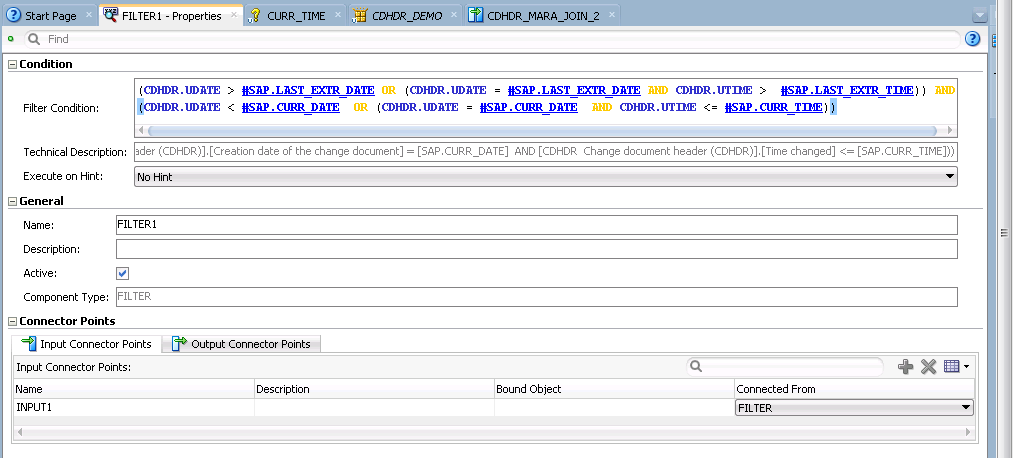Image resolution: width=1018 pixels, height=458 pixels.
Task: Click the Connected From column header
Action: click(x=854, y=389)
